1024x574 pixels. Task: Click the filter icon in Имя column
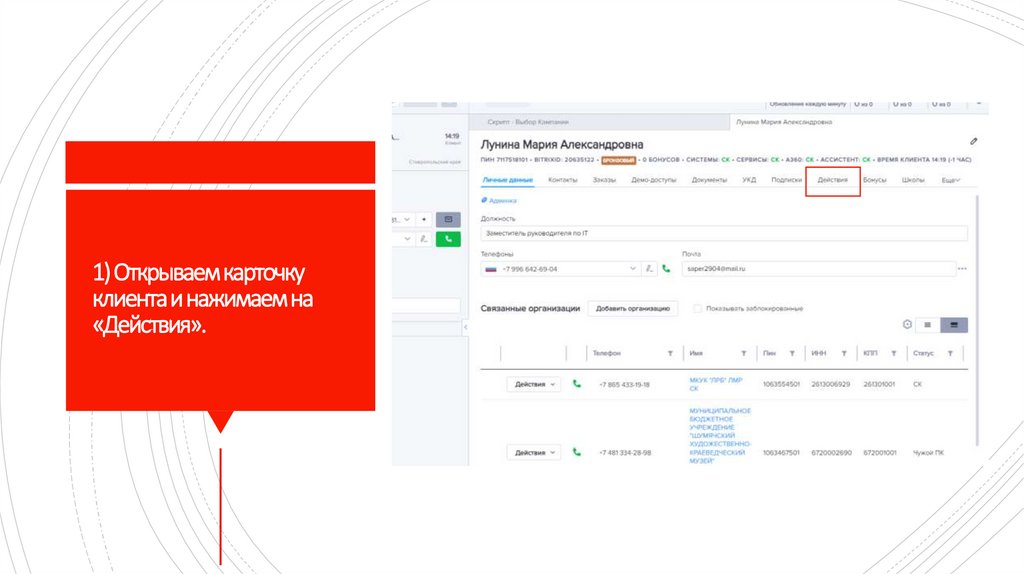coord(743,353)
